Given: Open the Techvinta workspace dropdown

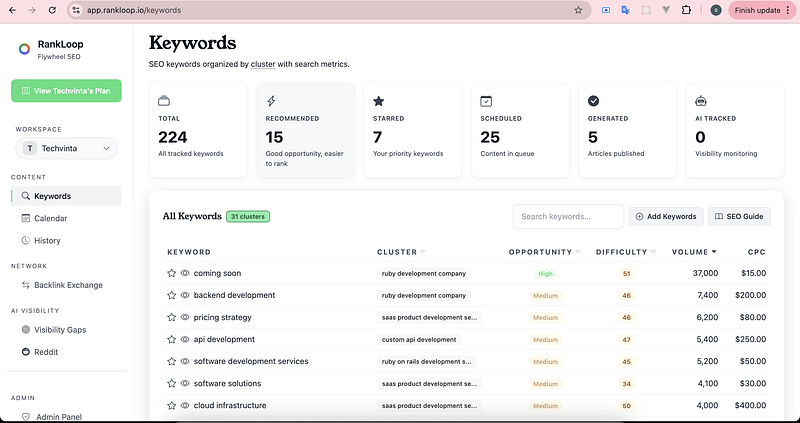Looking at the screenshot, I should tap(66, 148).
